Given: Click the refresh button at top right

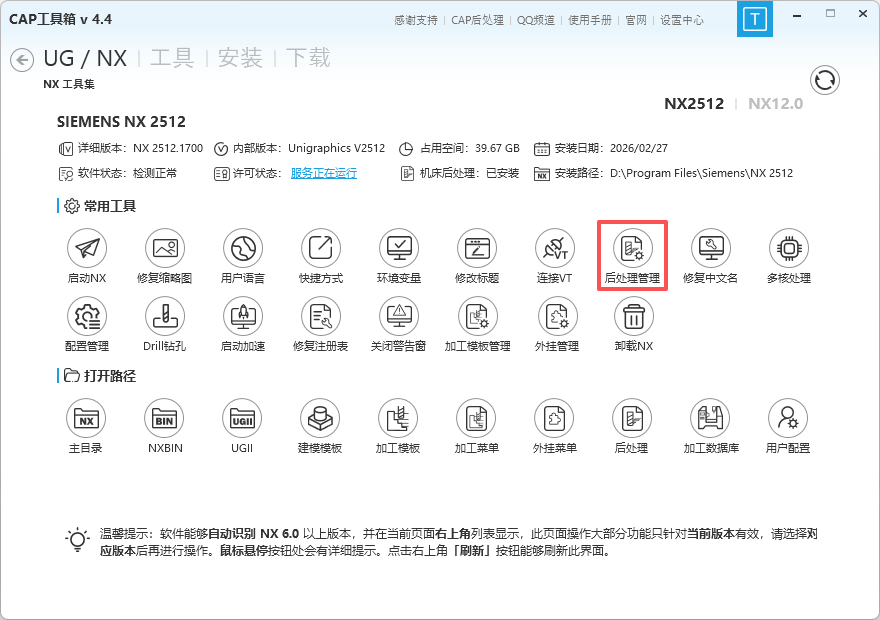Looking at the screenshot, I should coord(824,81).
